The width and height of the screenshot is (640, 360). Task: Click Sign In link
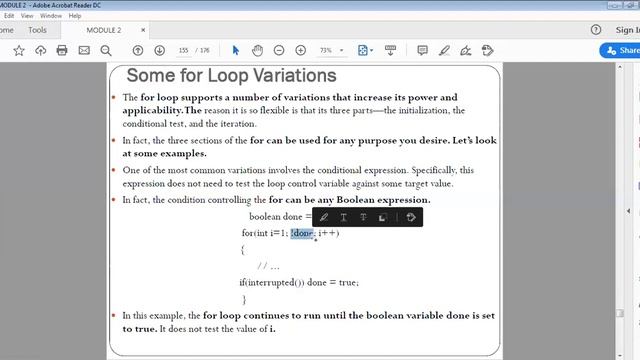628,30
